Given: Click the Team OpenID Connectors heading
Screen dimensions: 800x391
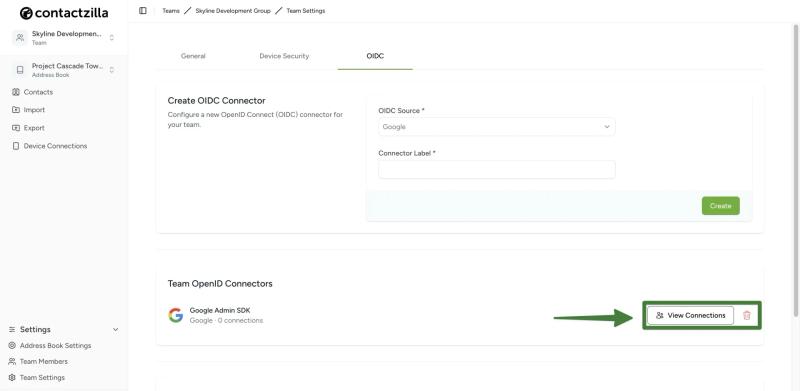Looking at the screenshot, I should pos(220,284).
